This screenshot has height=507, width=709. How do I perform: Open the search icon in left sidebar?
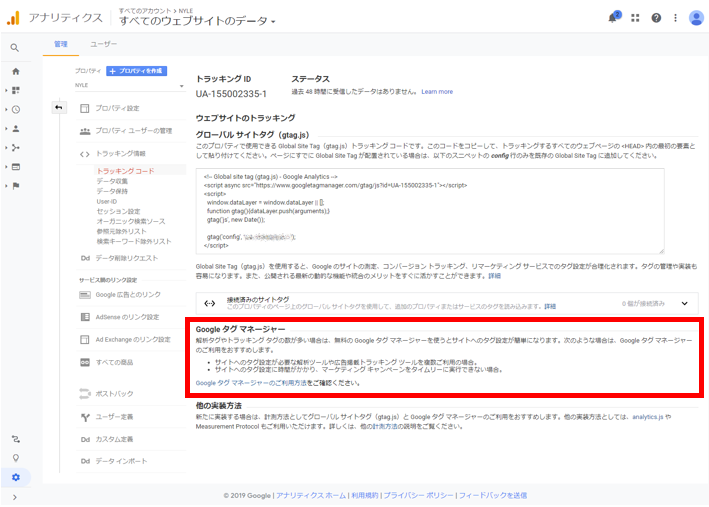(x=15, y=47)
